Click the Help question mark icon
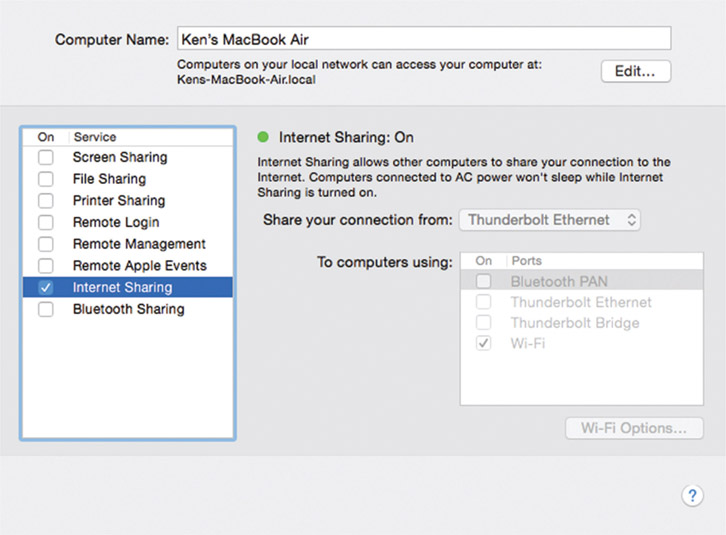This screenshot has height=535, width=726. point(691,496)
